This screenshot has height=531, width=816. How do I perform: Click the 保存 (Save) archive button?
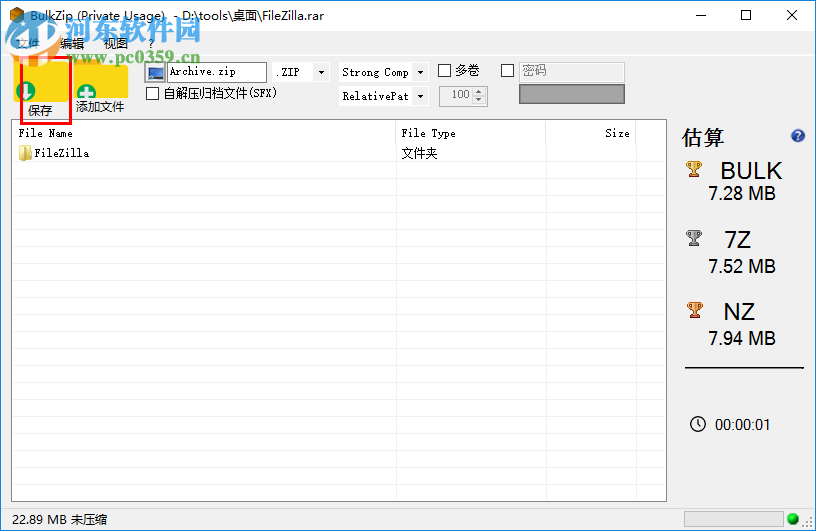(41, 88)
